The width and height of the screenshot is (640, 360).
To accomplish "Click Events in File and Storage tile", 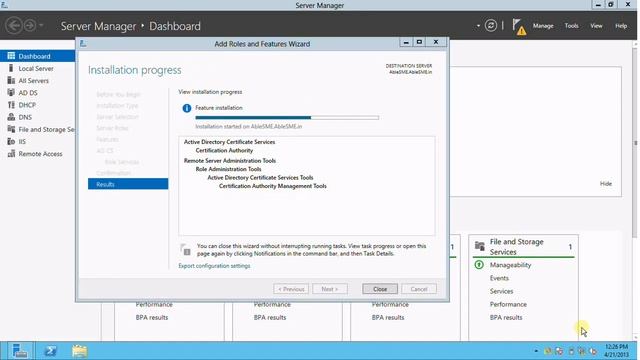I will pos(499,278).
